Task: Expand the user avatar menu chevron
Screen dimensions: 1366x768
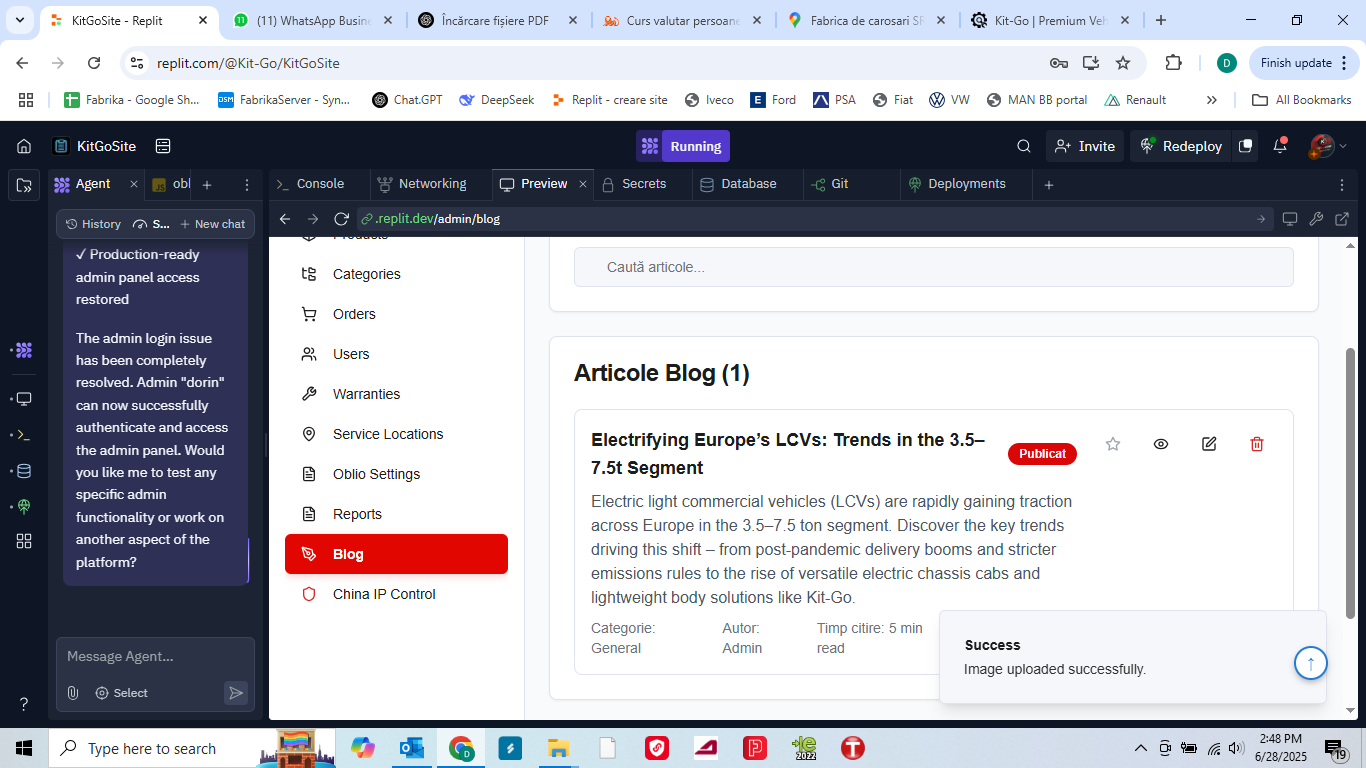Action: (x=1343, y=146)
